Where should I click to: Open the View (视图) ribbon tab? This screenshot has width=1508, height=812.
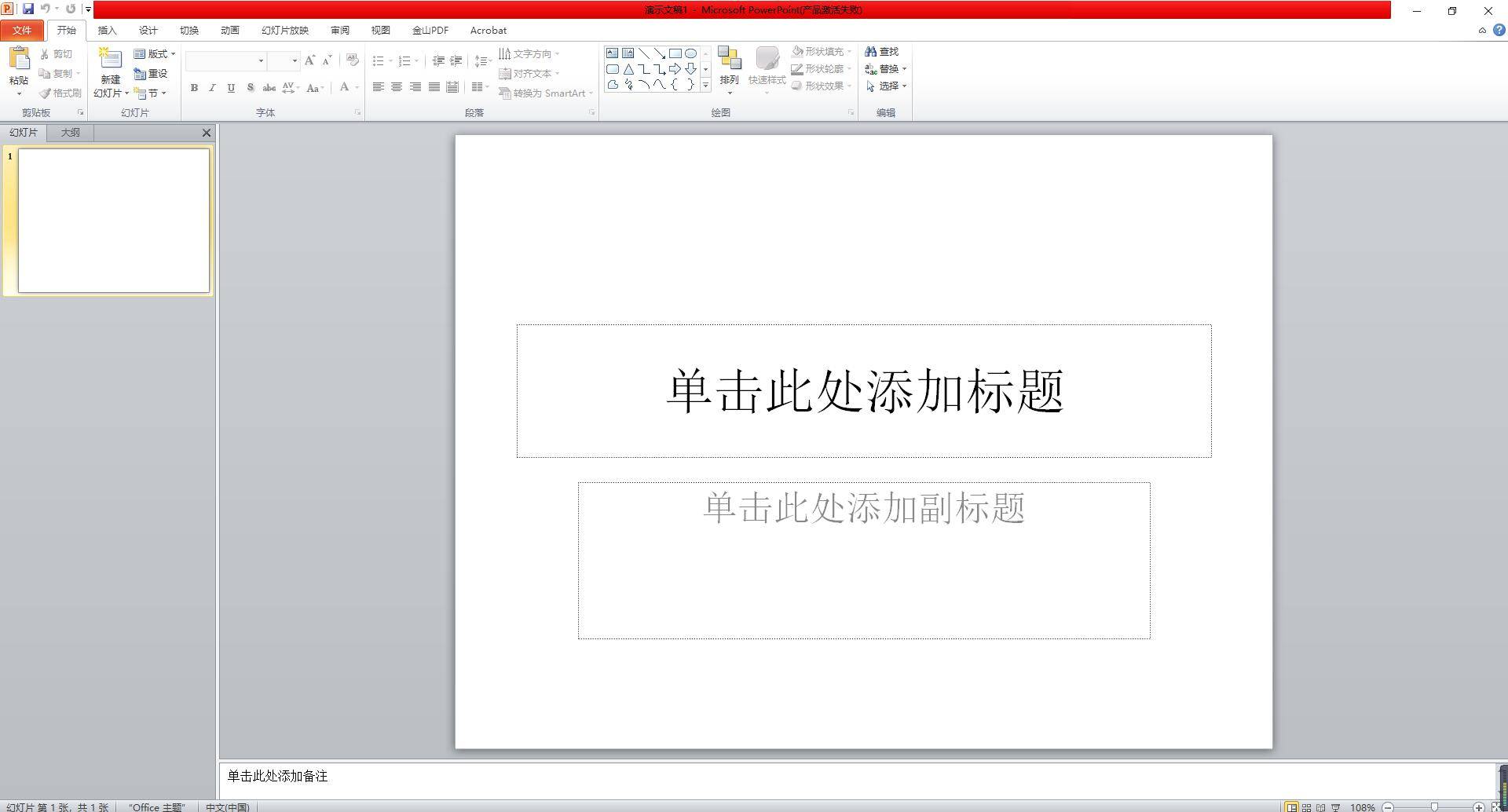pyautogui.click(x=380, y=30)
